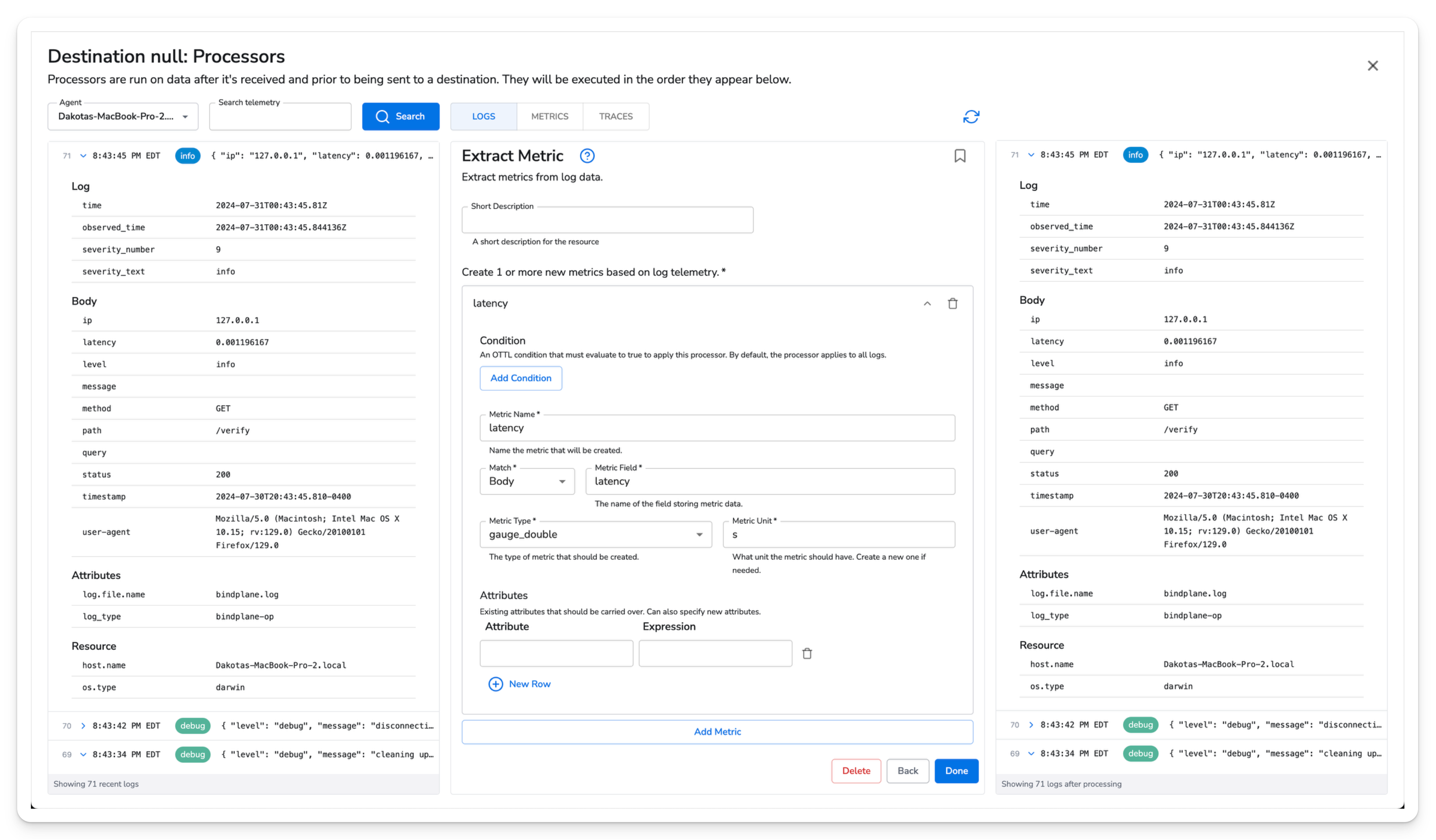Expand log entry 70 in left panel
This screenshot has height=840, width=1436.
tap(83, 726)
